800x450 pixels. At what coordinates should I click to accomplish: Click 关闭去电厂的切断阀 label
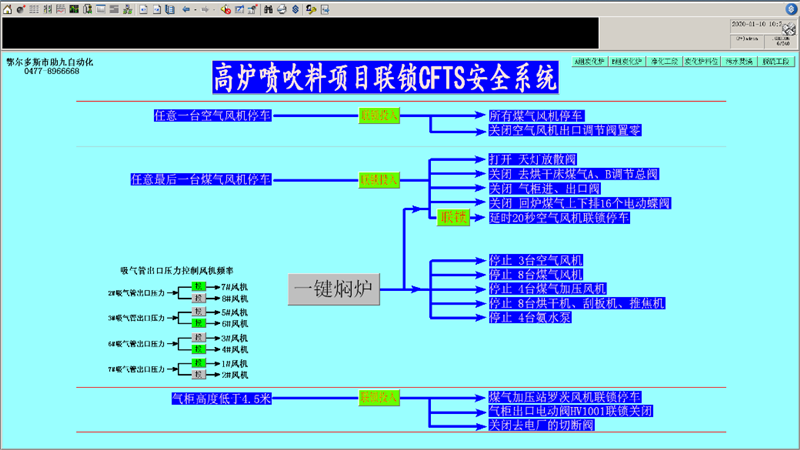pyautogui.click(x=541, y=424)
